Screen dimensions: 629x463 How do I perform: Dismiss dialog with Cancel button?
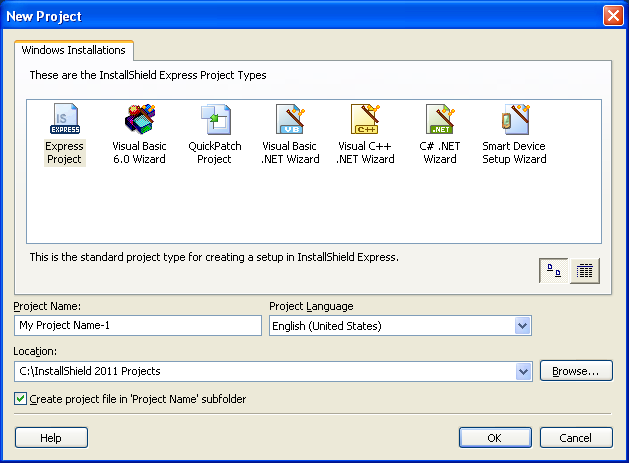click(576, 437)
